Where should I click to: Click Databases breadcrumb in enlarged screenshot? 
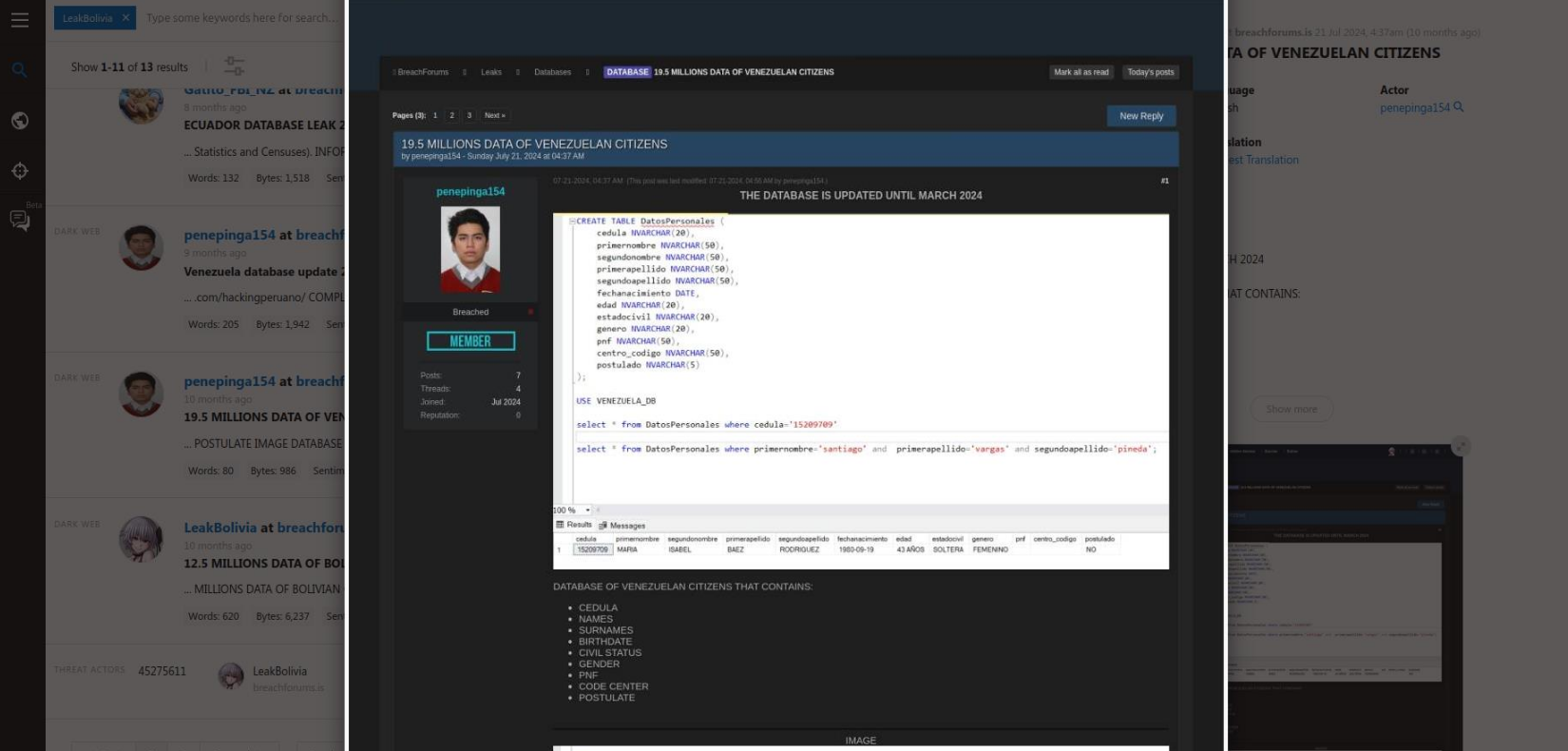tap(553, 72)
